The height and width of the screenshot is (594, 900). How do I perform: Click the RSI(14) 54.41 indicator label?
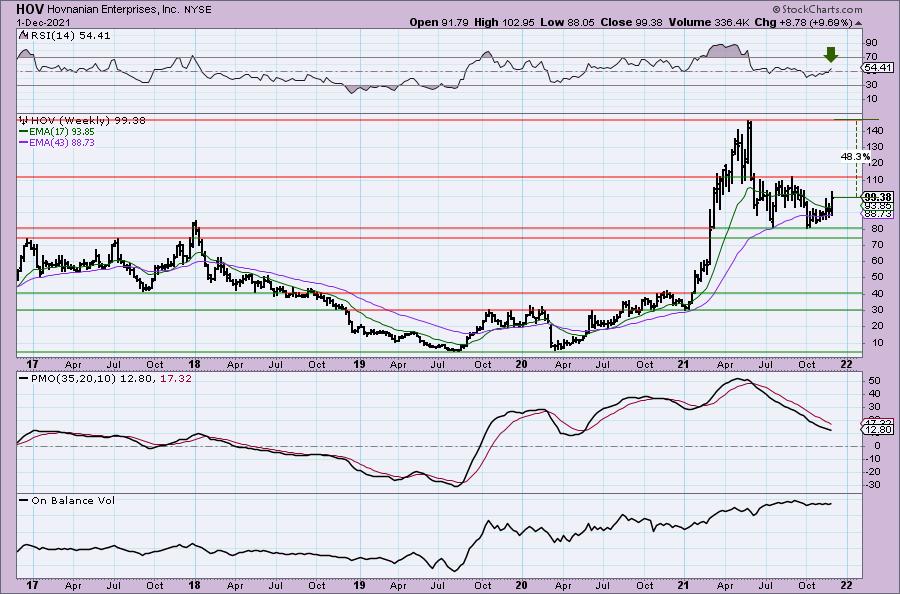pos(69,35)
